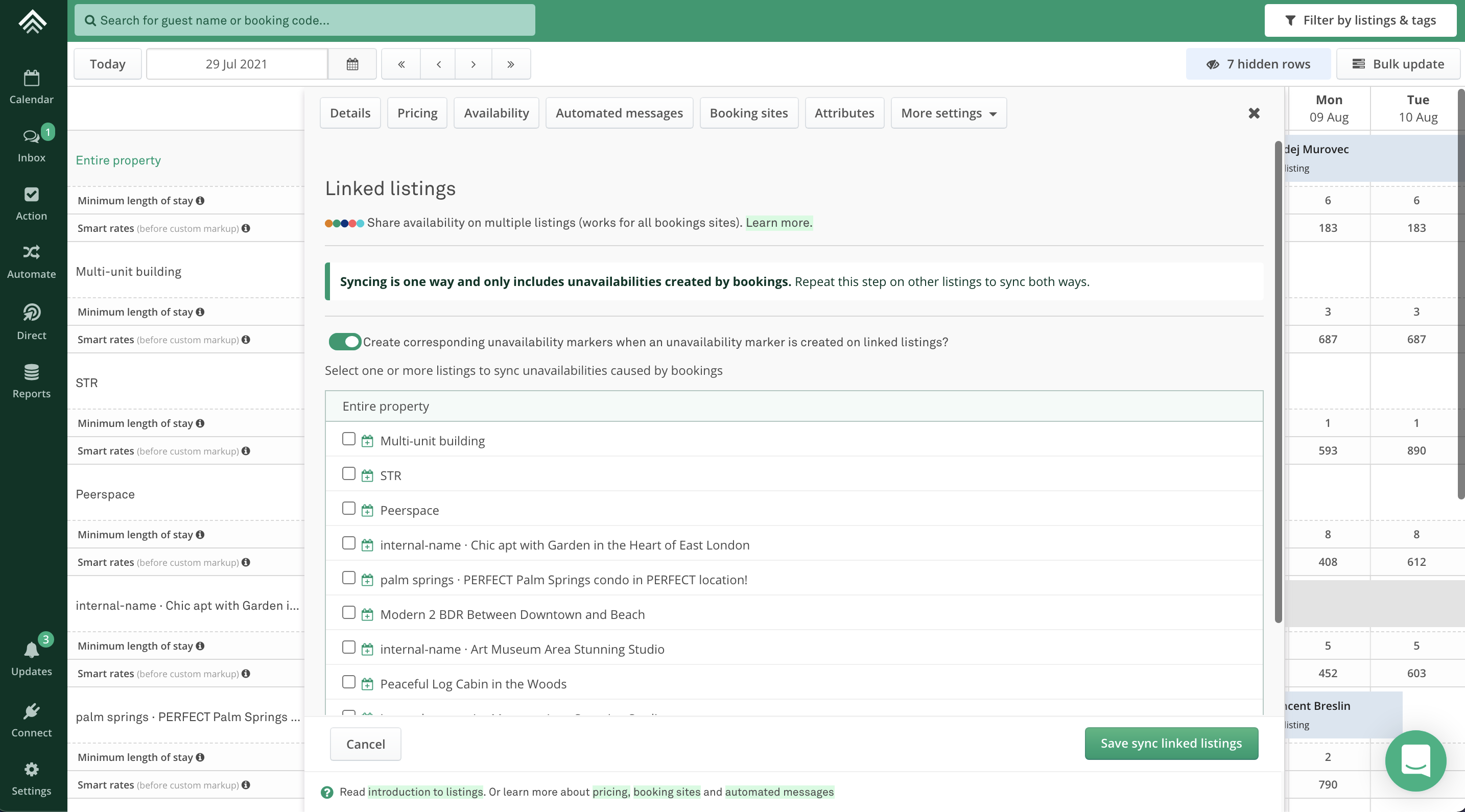Open the live chat widget
1465x812 pixels.
tap(1415, 760)
